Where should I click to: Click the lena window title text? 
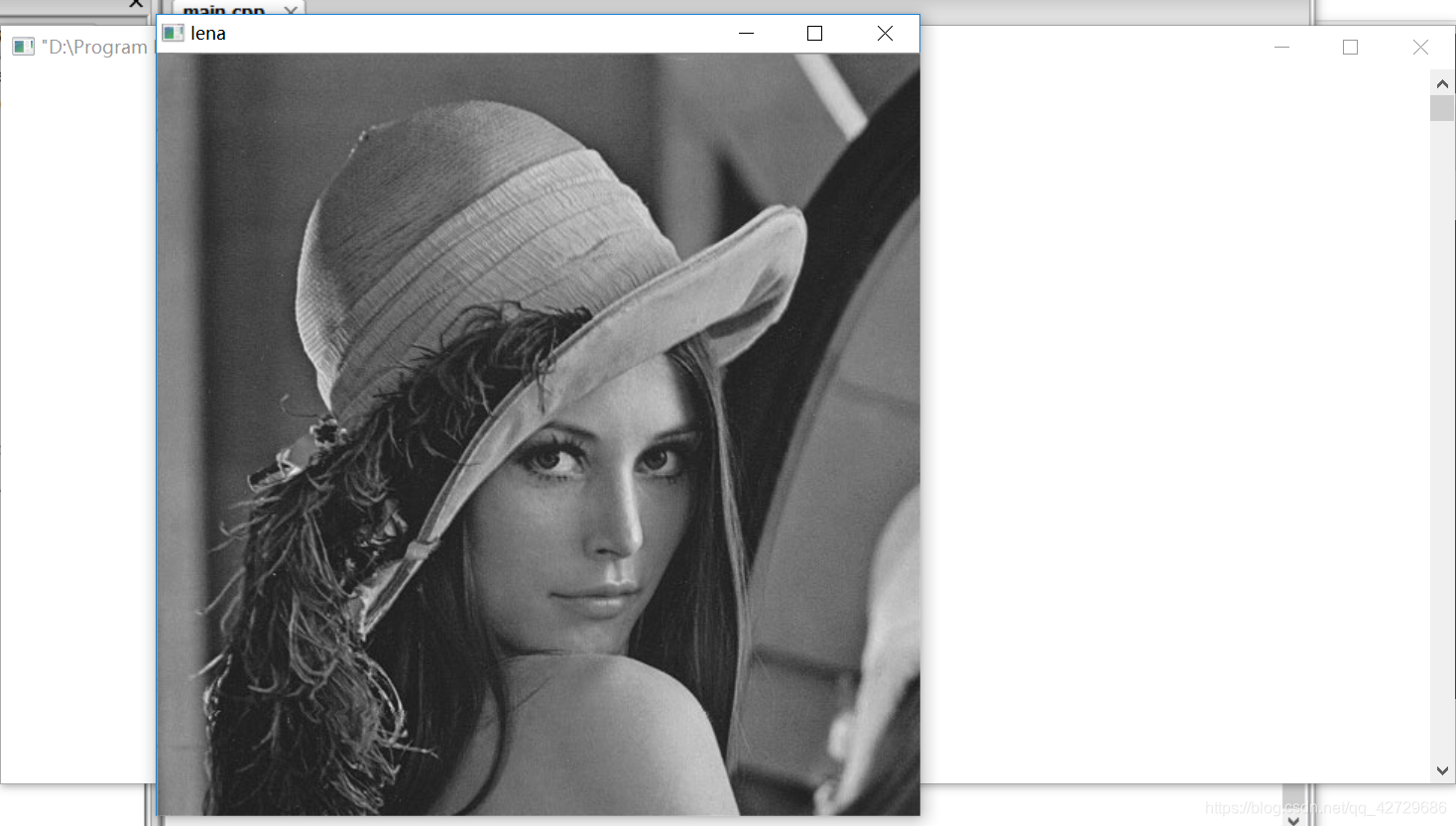[208, 33]
